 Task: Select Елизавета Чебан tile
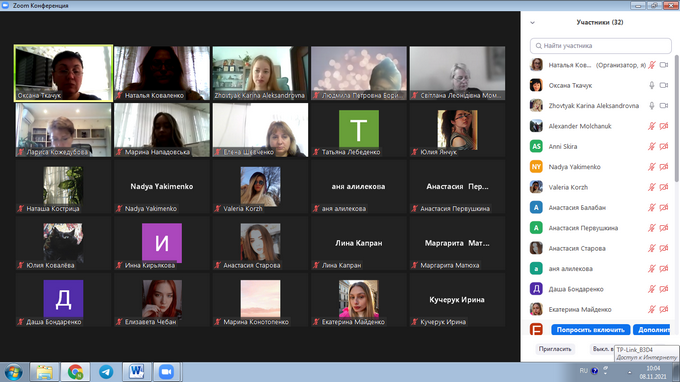click(x=162, y=300)
